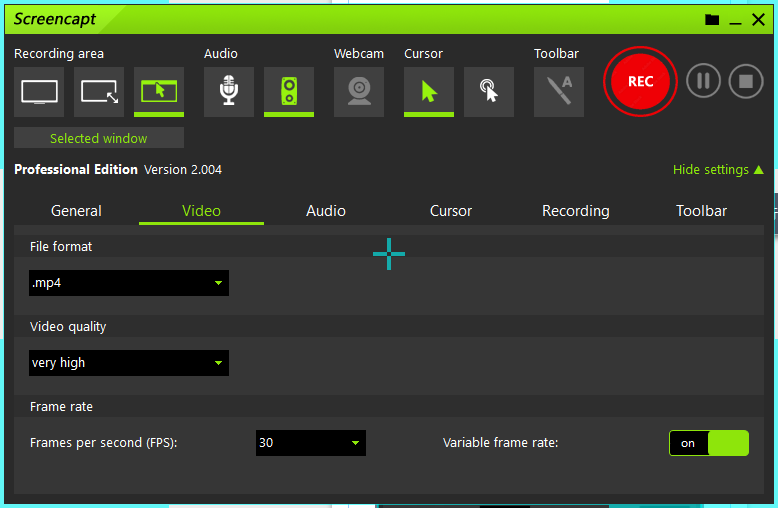Viewport: 778px width, 508px height.
Task: Click the Frame rate heading
Action: tap(62, 407)
